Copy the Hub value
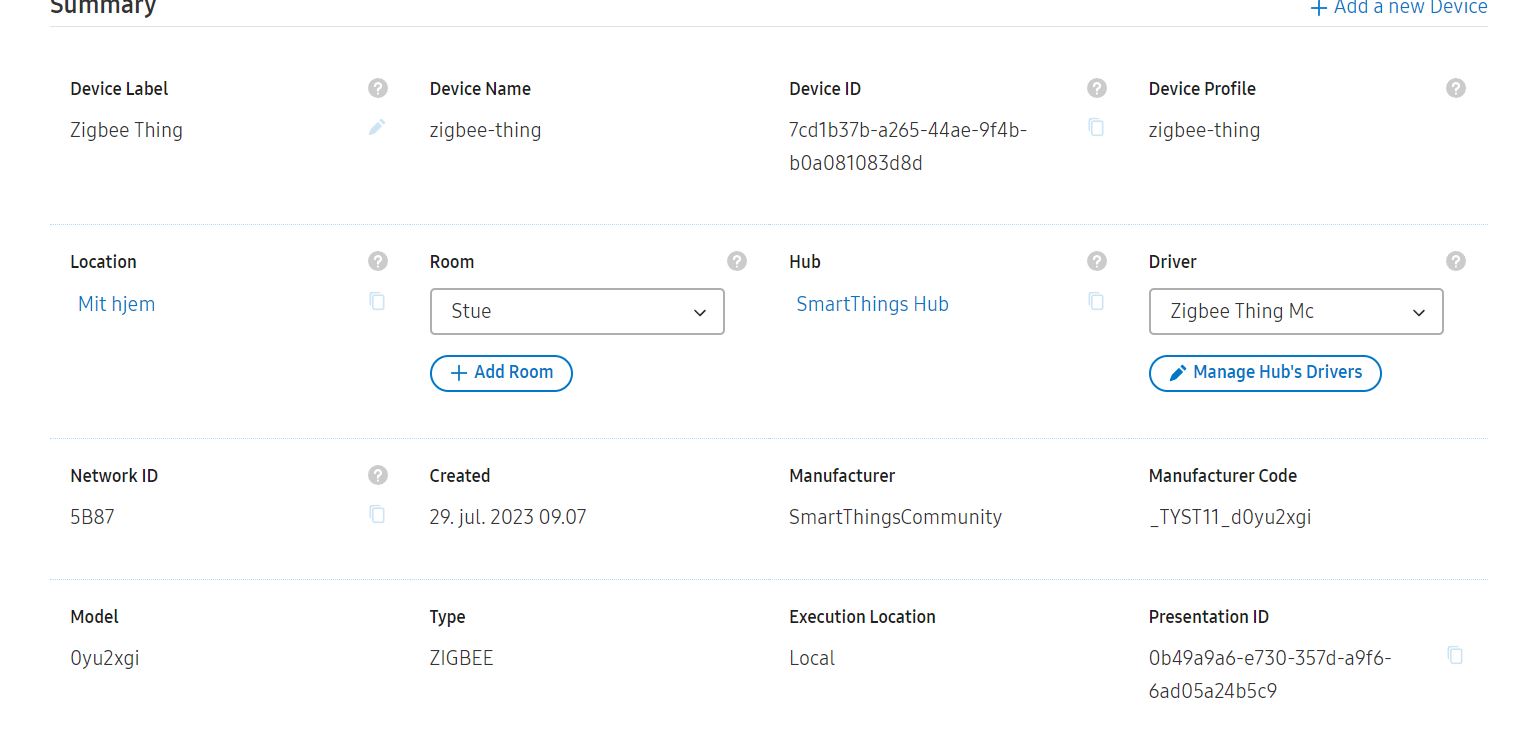1516x748 pixels. click(1096, 301)
